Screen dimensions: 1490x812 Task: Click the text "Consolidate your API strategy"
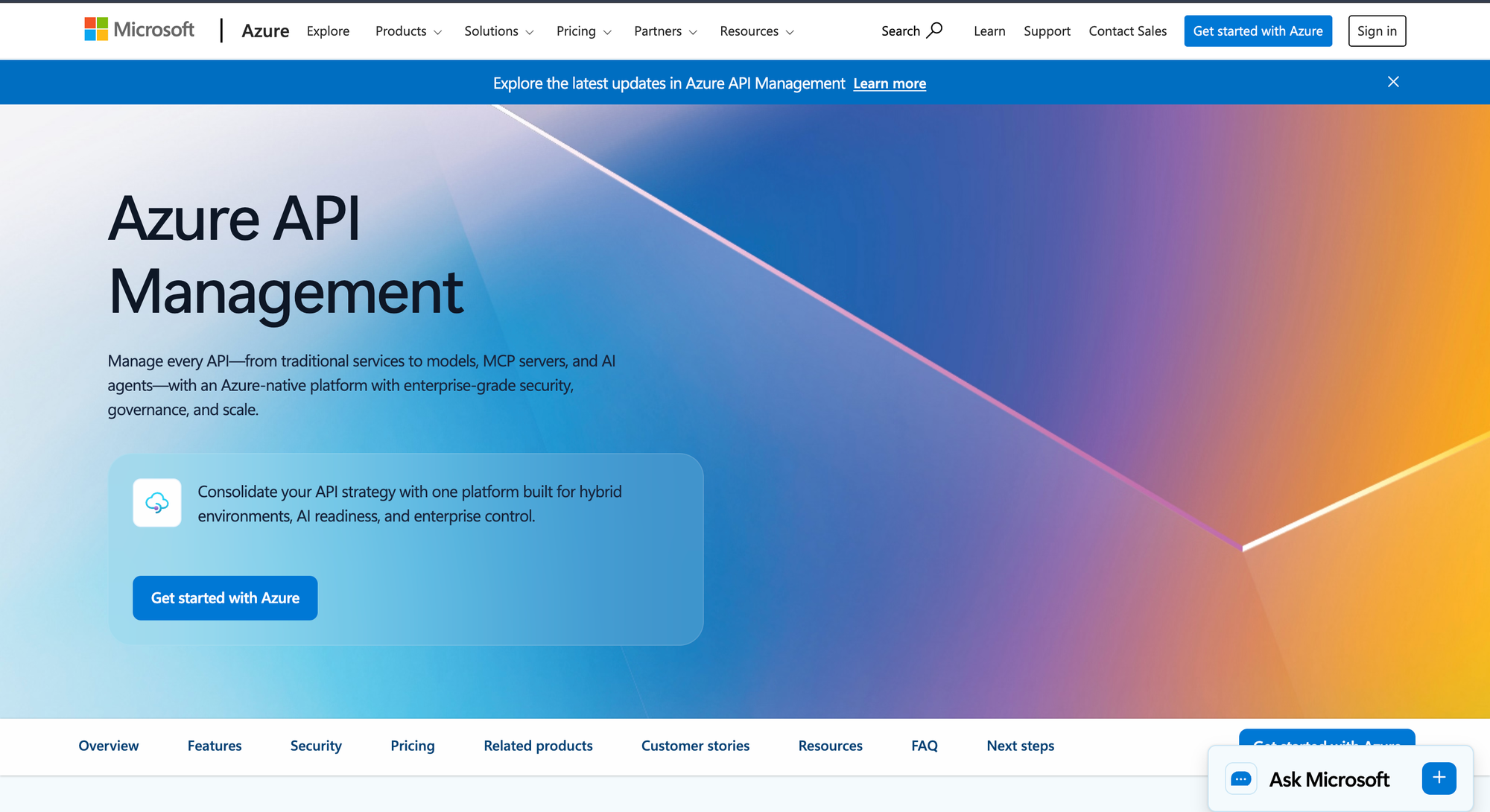point(410,504)
